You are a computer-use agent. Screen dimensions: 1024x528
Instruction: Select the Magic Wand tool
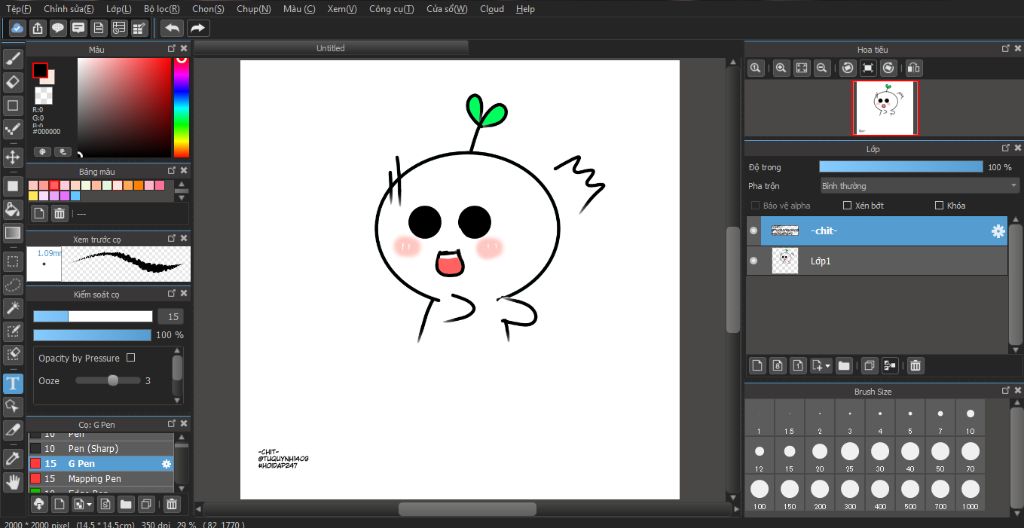click(13, 308)
